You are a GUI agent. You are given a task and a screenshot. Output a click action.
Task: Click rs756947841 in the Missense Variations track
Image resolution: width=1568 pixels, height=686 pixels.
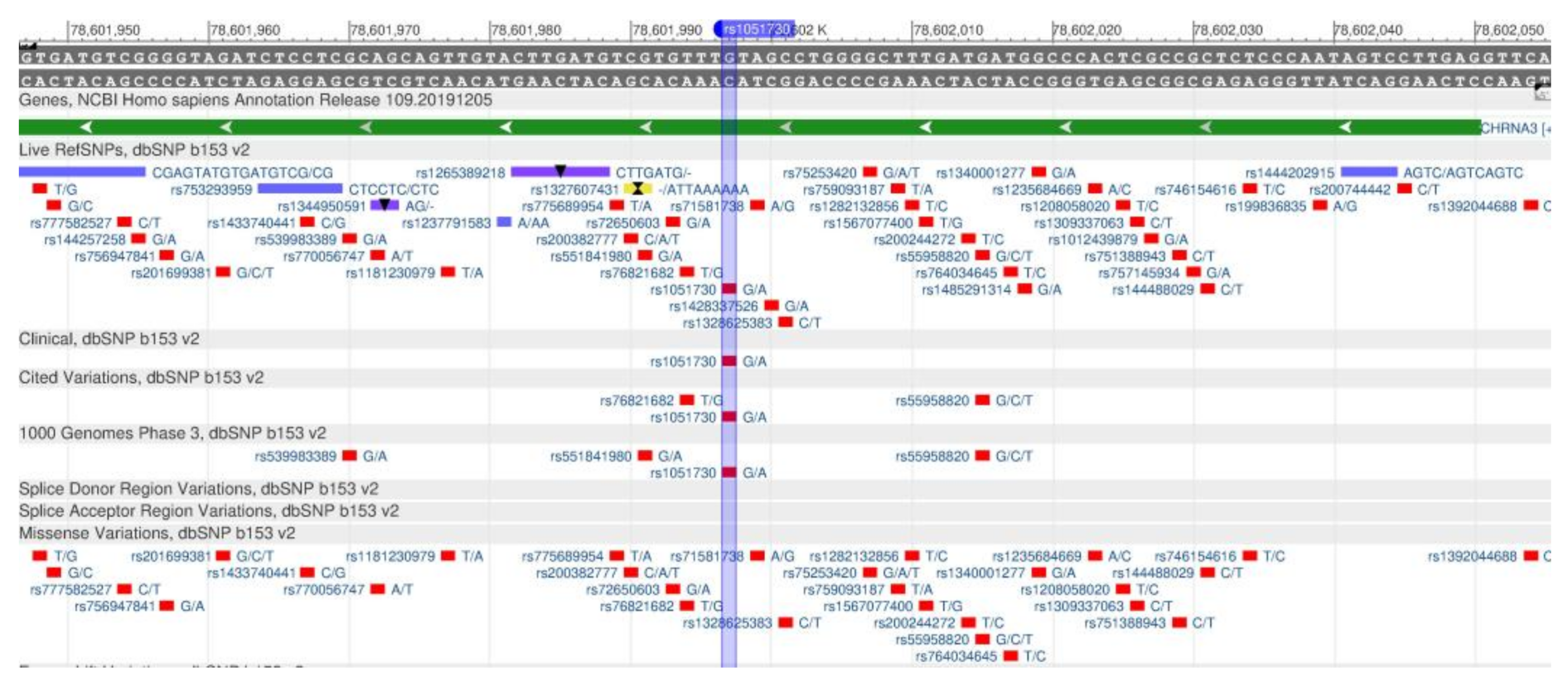tap(114, 606)
